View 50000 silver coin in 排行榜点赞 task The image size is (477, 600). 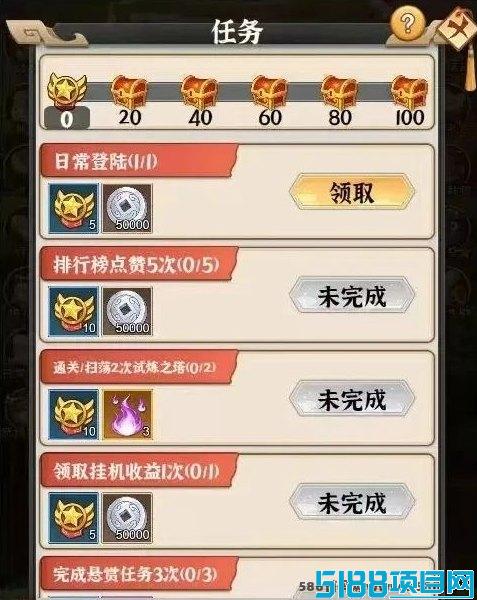click(127, 311)
